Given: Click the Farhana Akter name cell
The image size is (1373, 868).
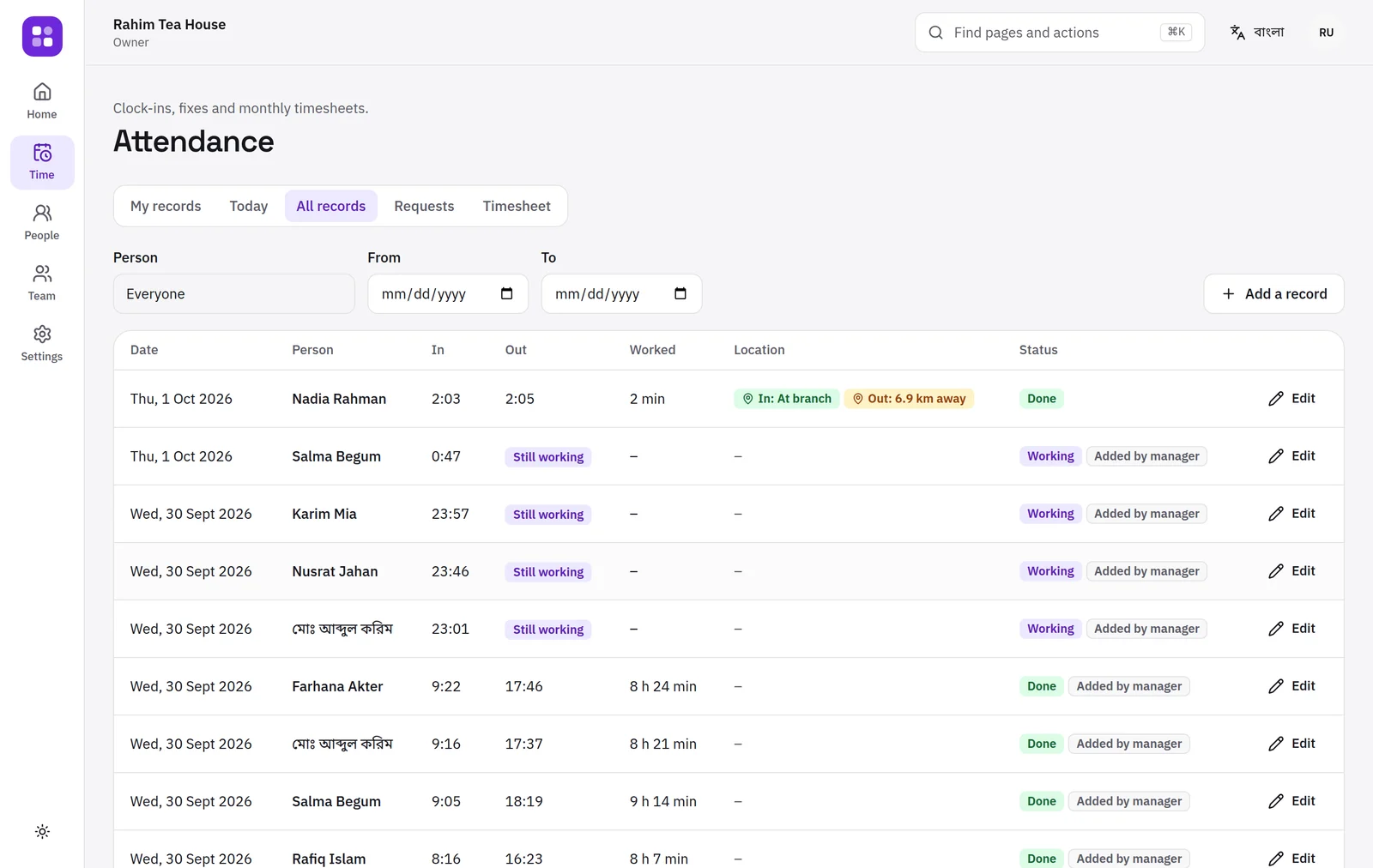Looking at the screenshot, I should pyautogui.click(x=337, y=686).
